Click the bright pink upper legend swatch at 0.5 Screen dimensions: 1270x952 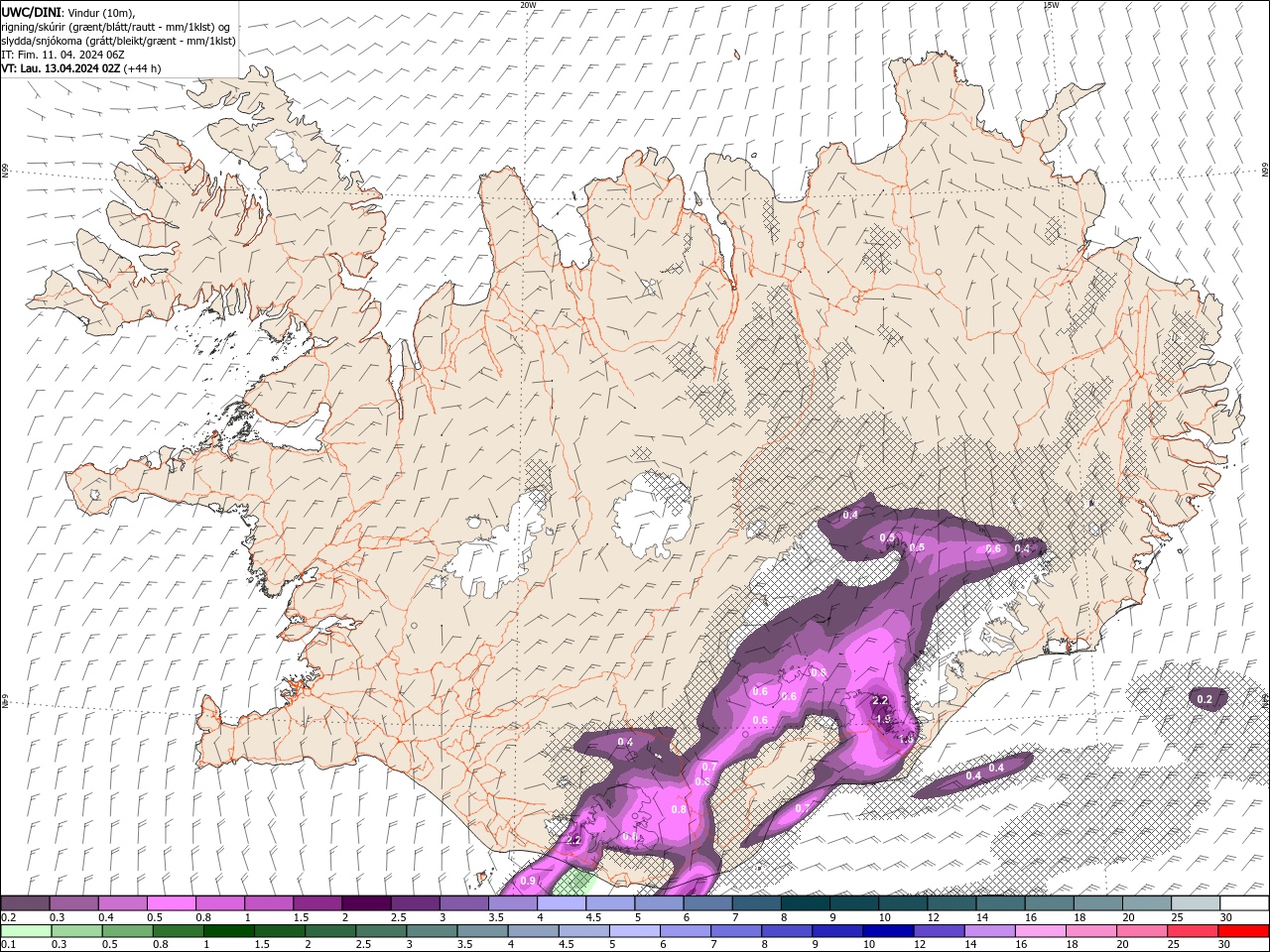(x=171, y=903)
